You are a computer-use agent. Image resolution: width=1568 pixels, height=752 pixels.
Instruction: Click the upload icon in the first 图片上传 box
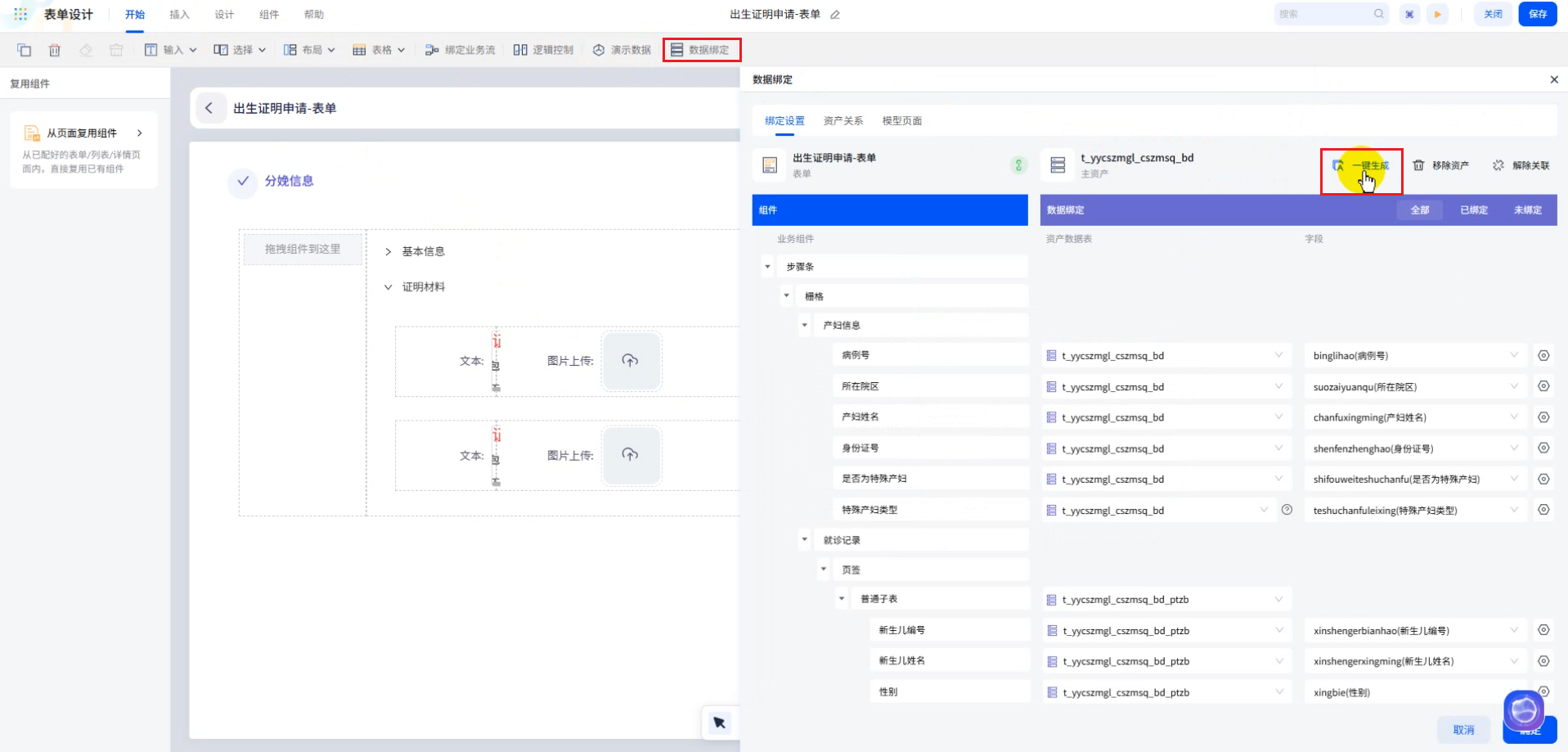[x=631, y=361]
